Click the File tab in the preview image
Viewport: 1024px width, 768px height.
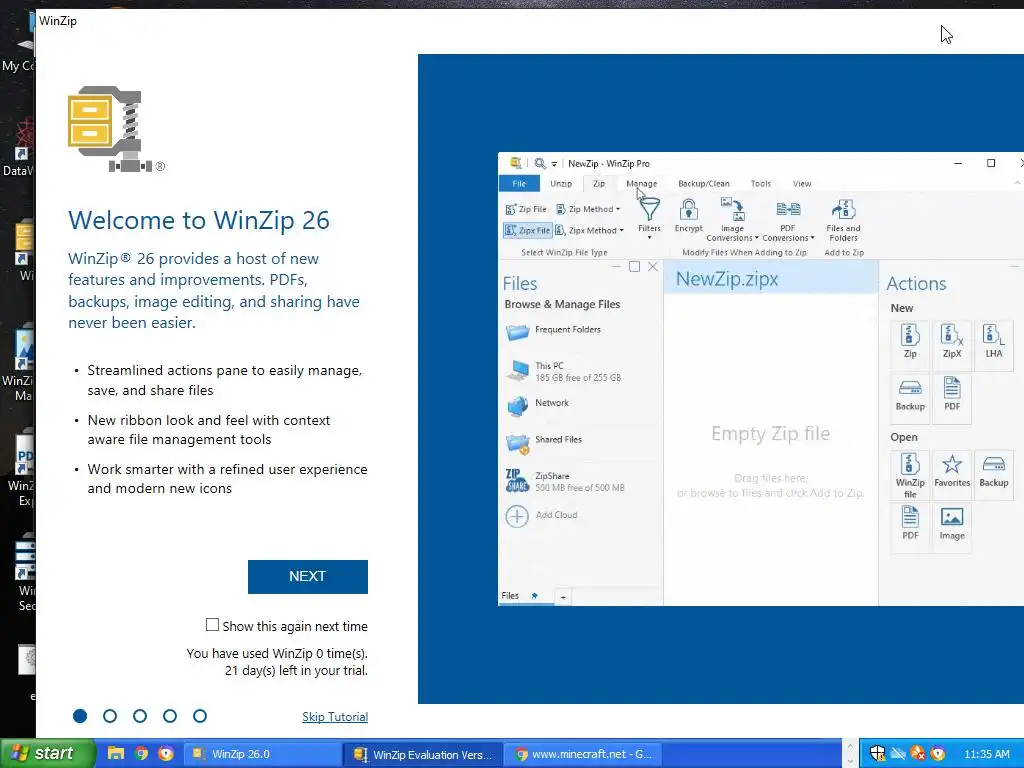(519, 184)
